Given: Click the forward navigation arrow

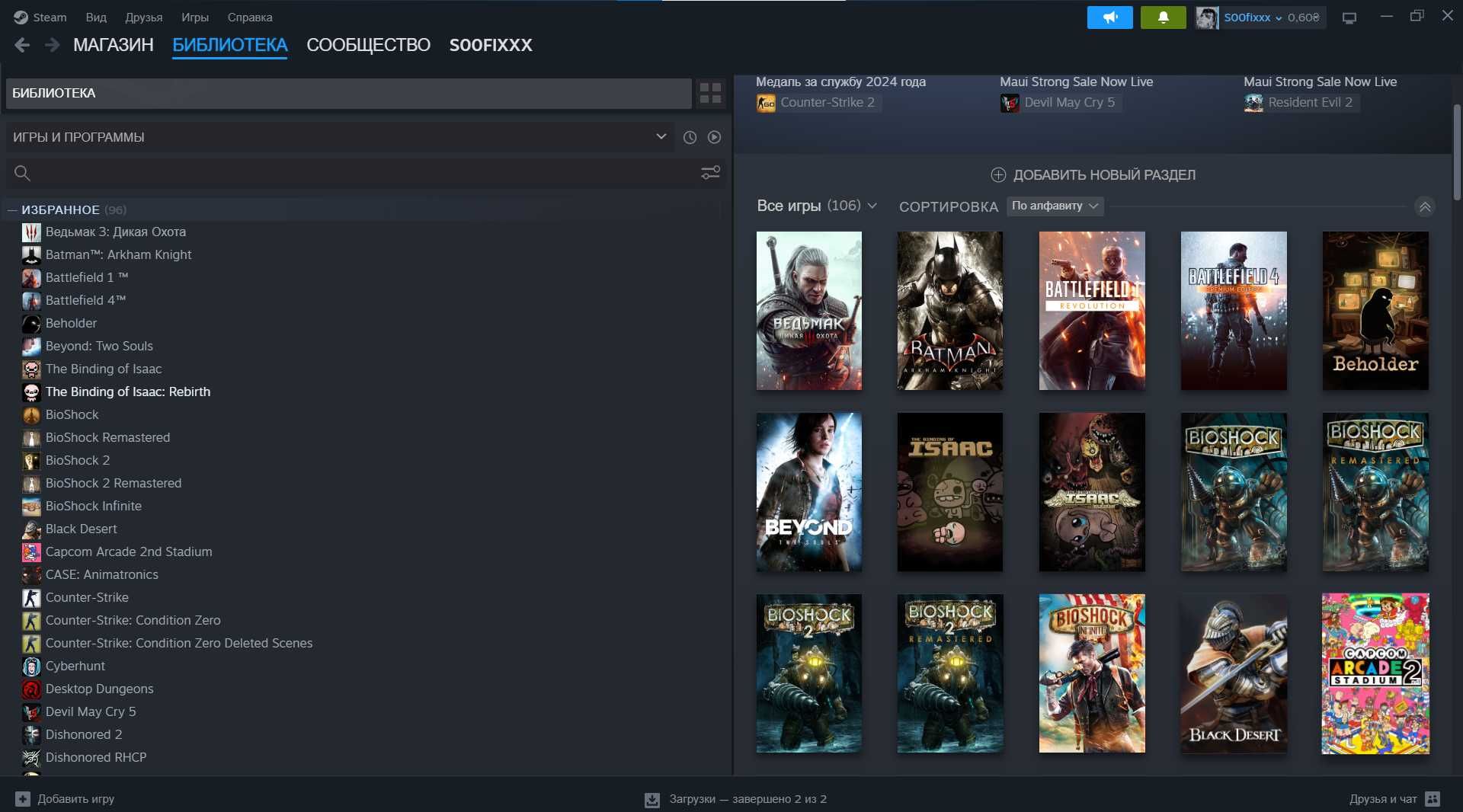Looking at the screenshot, I should click(52, 45).
